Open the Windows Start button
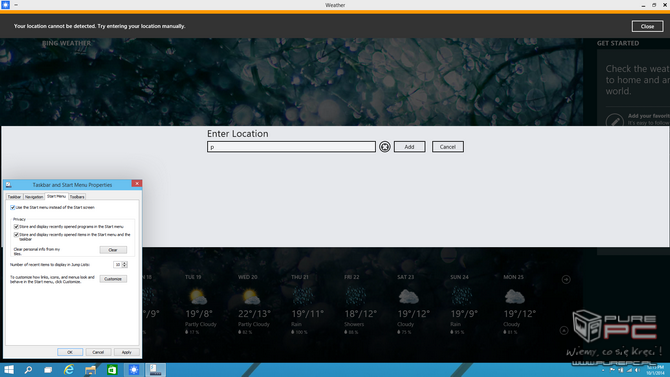The width and height of the screenshot is (670, 377). click(9, 370)
